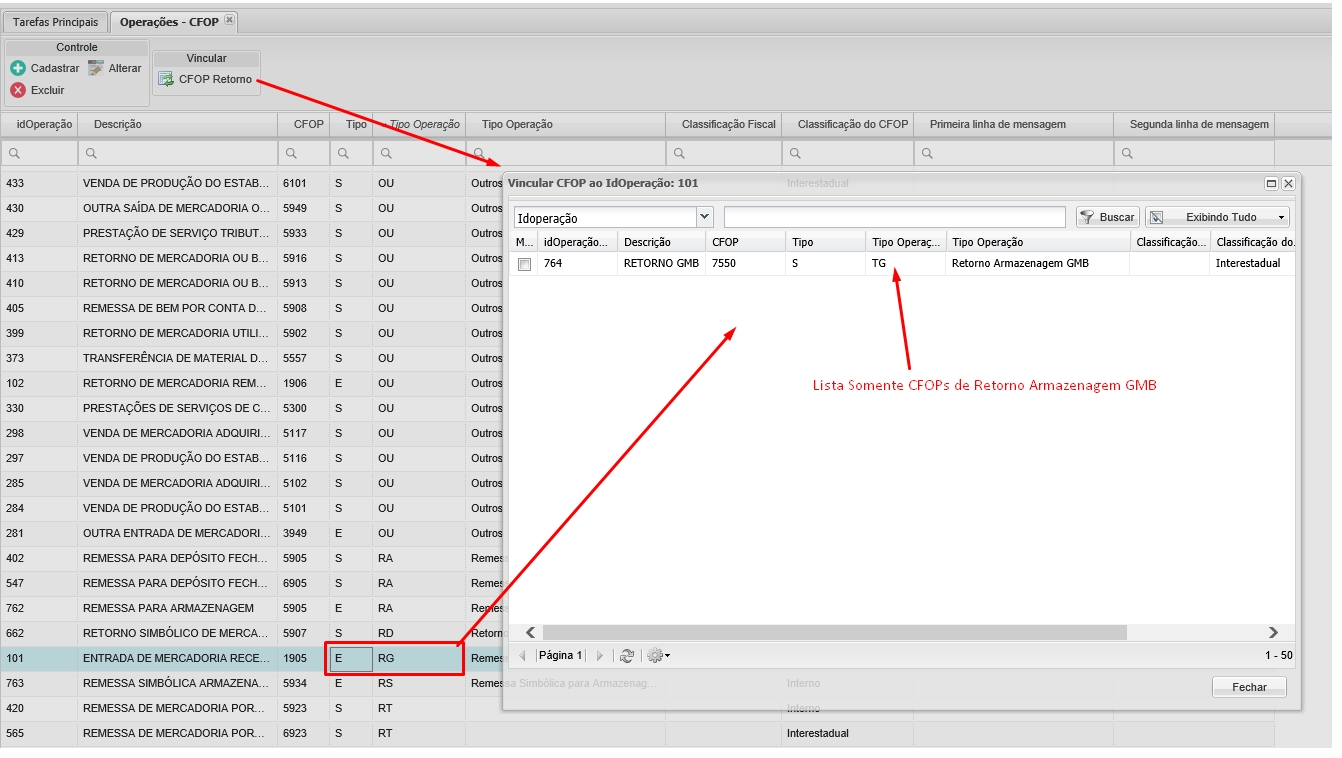Click the Primeira linha de mensagem filter field
This screenshot has width=1342, height=758.
[x=1014, y=153]
